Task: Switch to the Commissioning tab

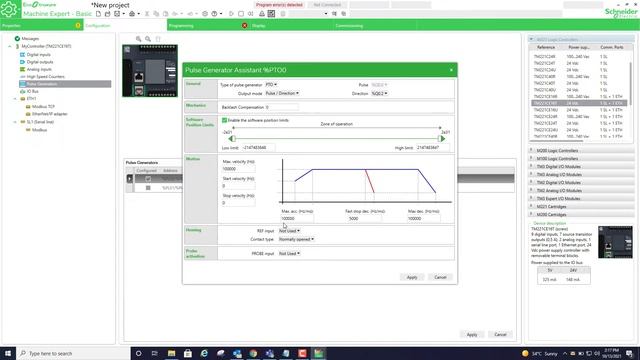Action: click(x=376, y=25)
